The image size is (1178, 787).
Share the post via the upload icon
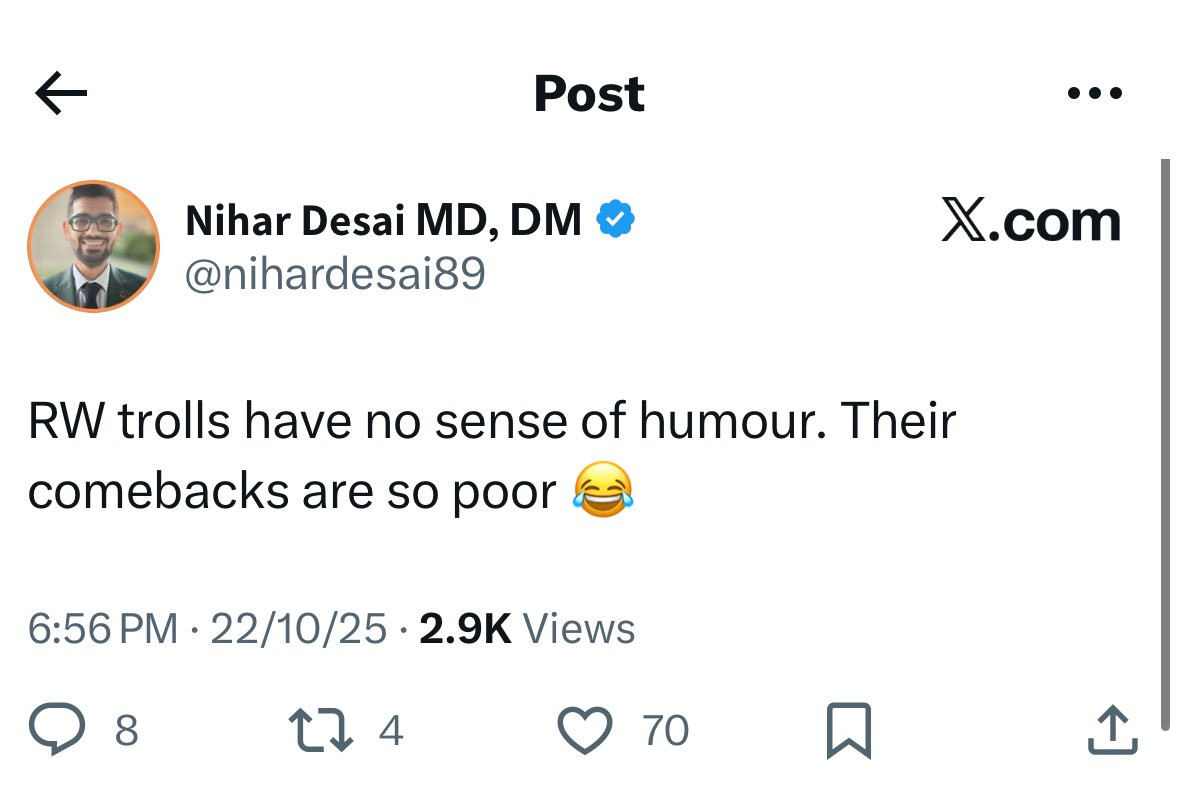[x=1113, y=731]
